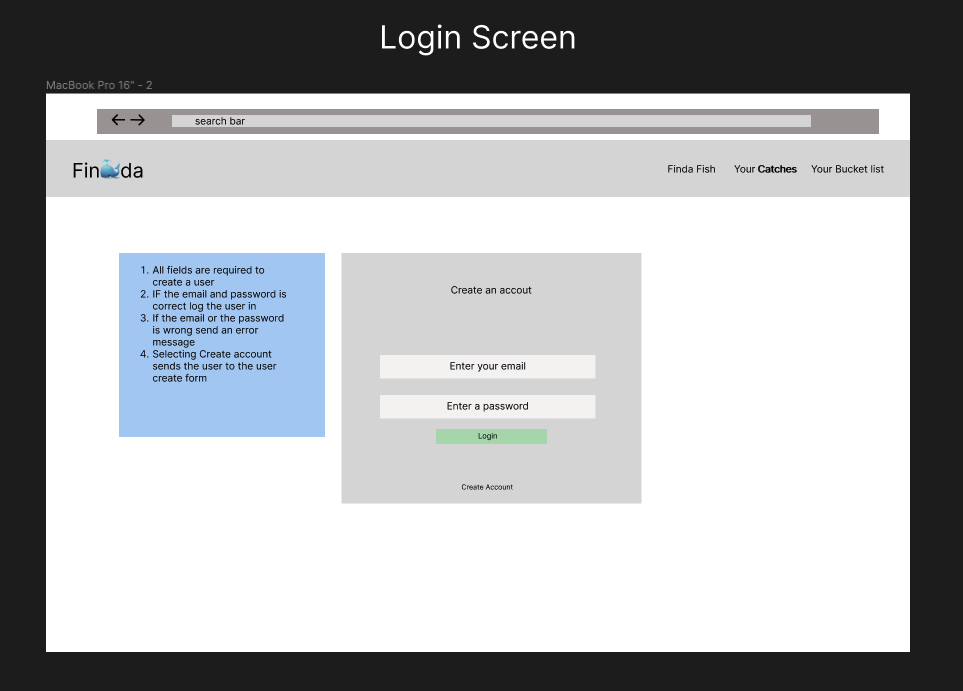This screenshot has width=963, height=691.
Task: Click note 'IF the email and password is correct'
Action: coord(213,300)
